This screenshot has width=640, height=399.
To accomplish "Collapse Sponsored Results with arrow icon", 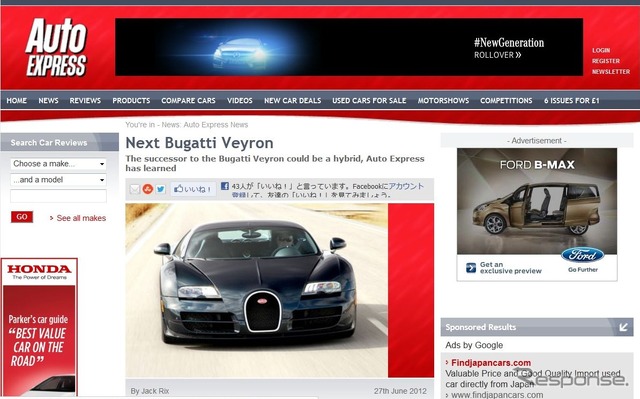I will coord(623,327).
